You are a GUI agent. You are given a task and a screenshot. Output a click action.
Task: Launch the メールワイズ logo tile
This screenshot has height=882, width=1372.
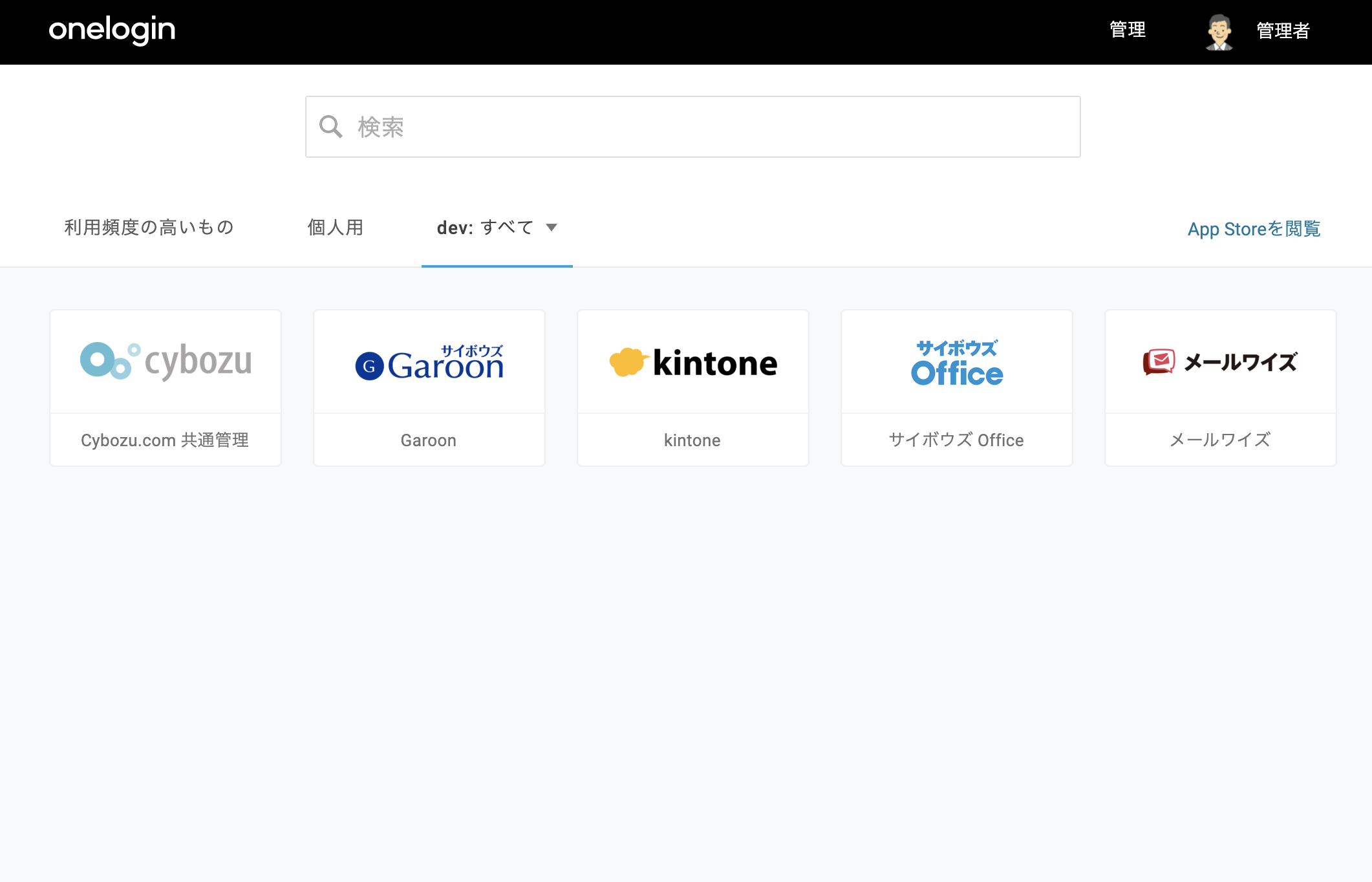point(1221,361)
